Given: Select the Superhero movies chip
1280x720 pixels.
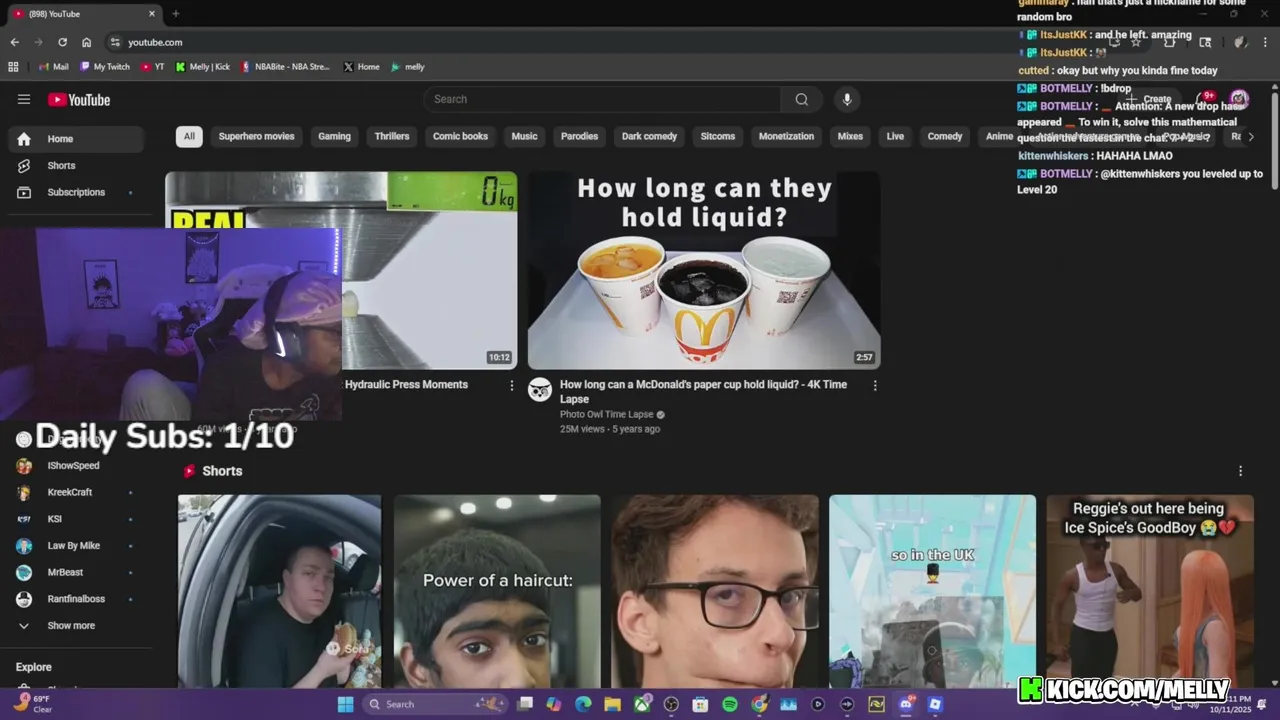Looking at the screenshot, I should click(256, 136).
